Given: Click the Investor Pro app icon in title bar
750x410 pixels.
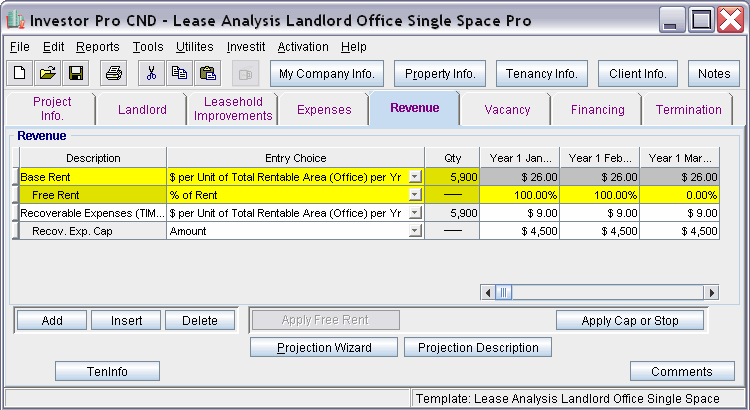Looking at the screenshot, I should [15, 20].
